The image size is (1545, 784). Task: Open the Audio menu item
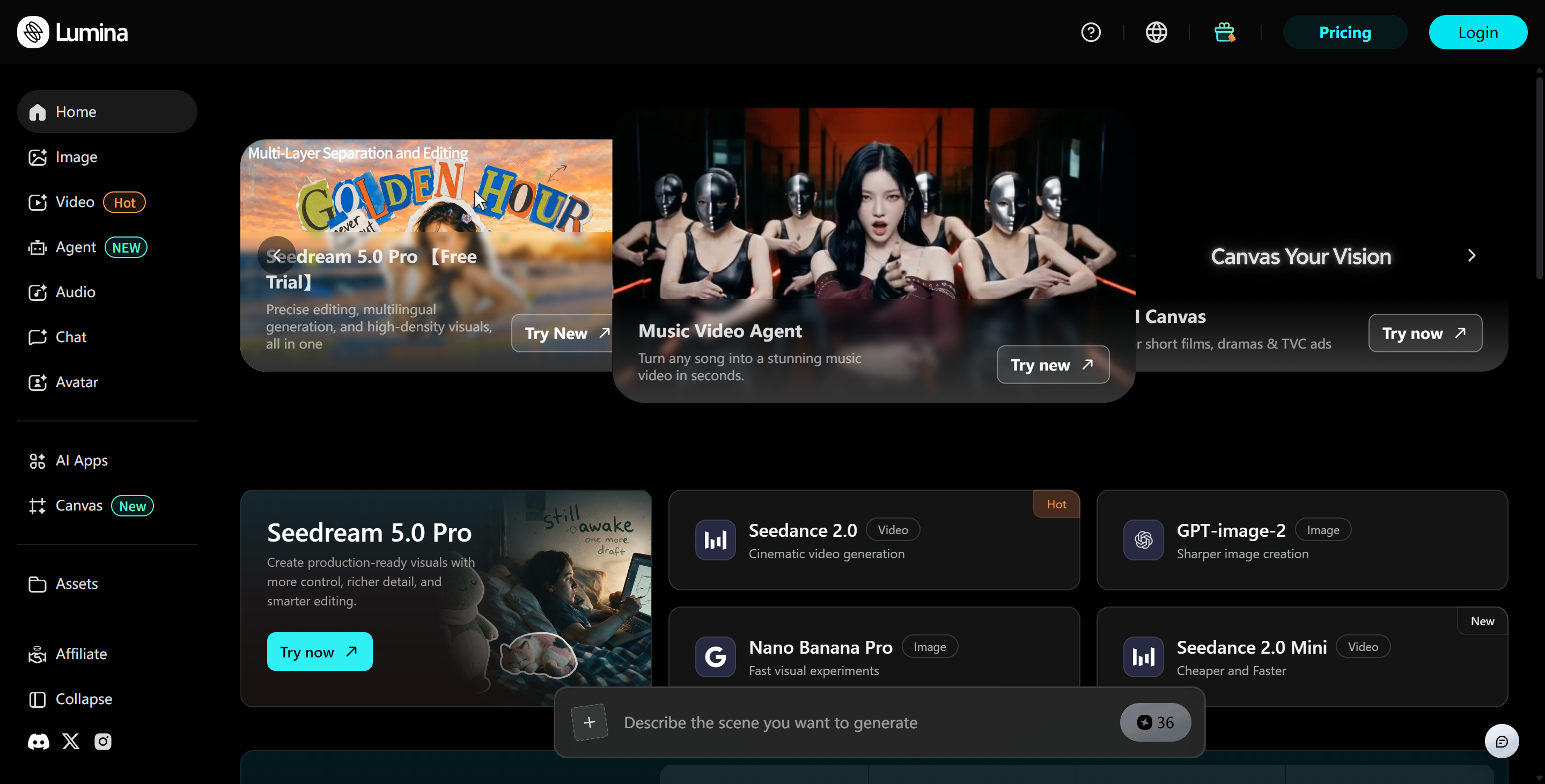[107, 292]
